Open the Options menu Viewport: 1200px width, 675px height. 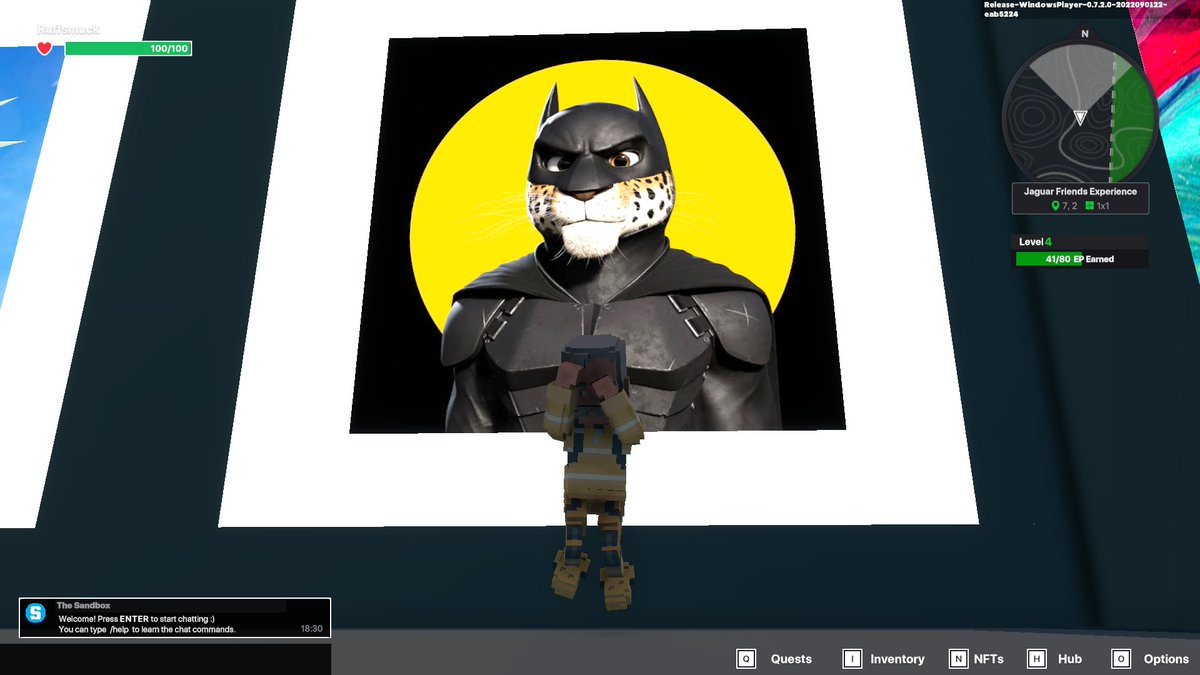tap(1166, 659)
